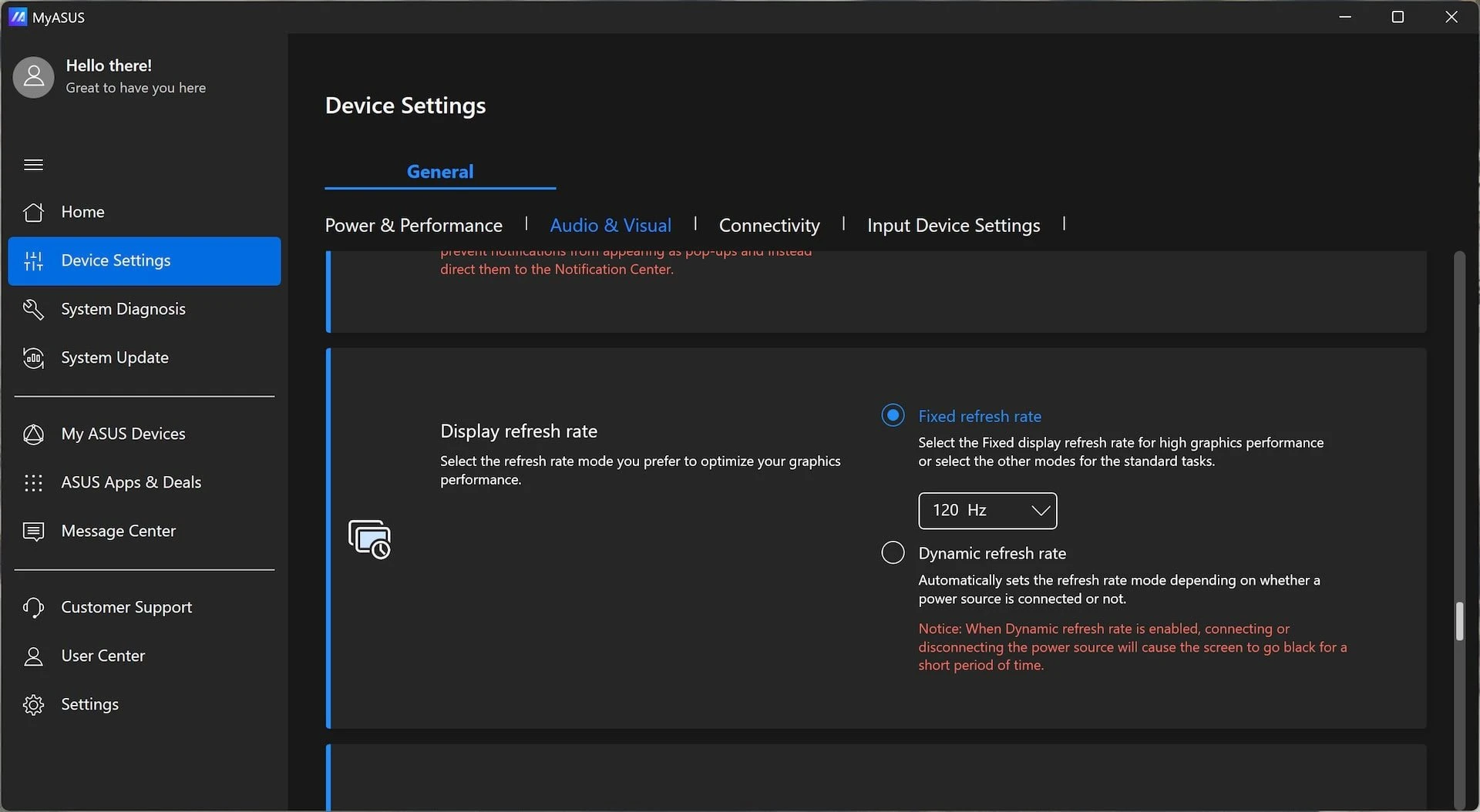
Task: Open the 120 Hz refresh rate dropdown
Action: point(987,511)
